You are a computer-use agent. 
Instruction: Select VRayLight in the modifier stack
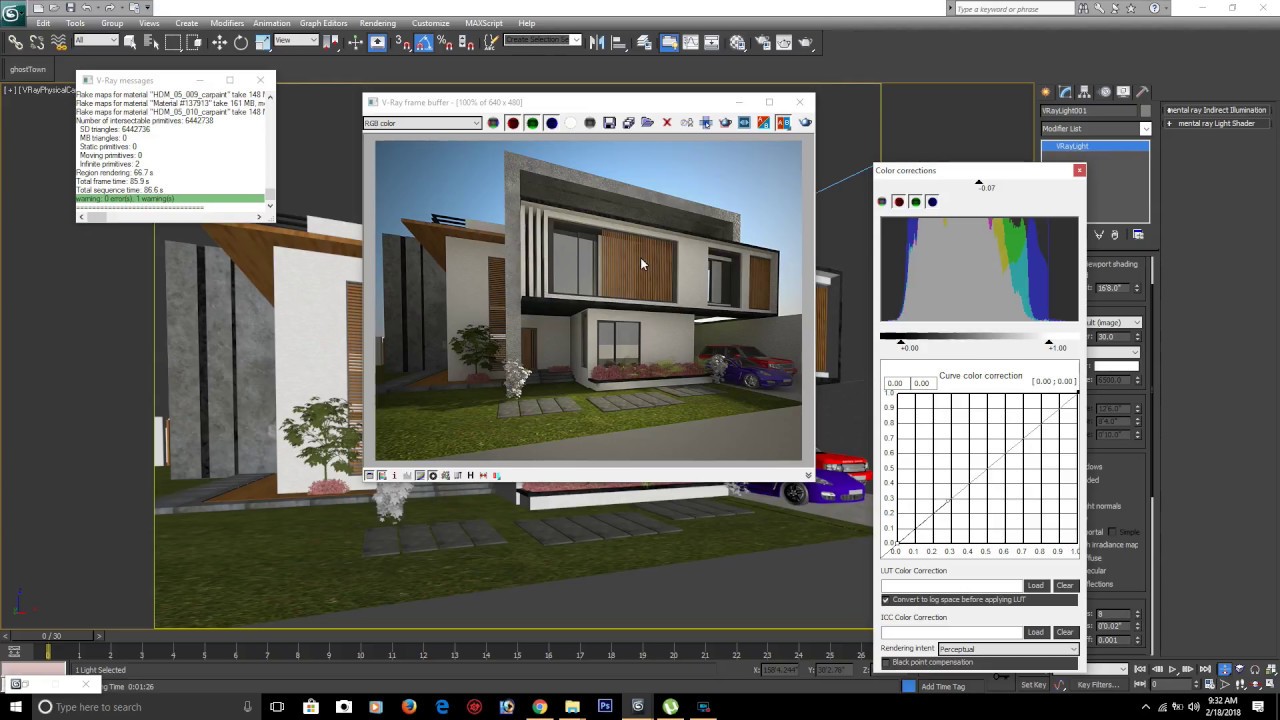click(x=1095, y=146)
